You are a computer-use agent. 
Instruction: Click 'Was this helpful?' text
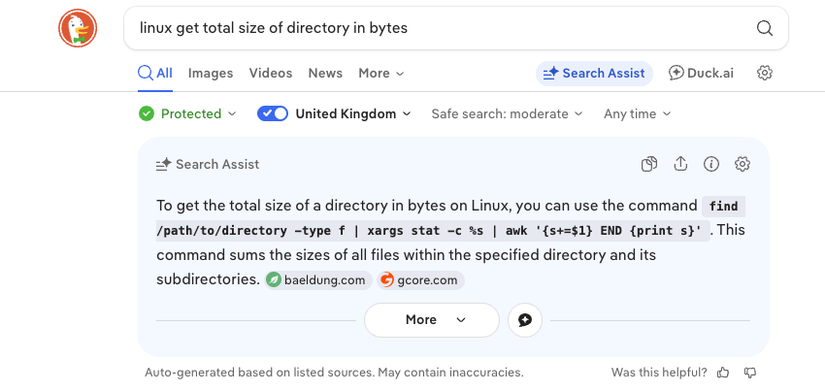click(x=659, y=373)
